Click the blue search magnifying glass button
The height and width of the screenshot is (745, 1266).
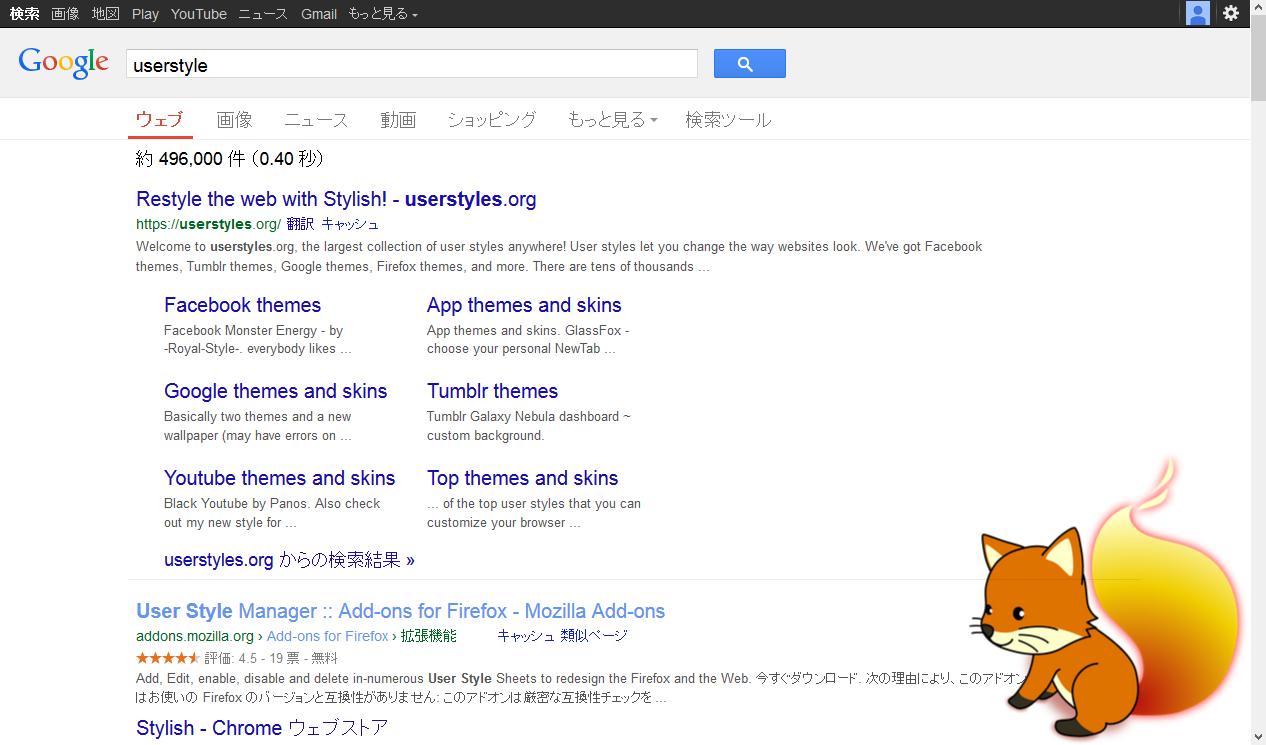pyautogui.click(x=749, y=63)
